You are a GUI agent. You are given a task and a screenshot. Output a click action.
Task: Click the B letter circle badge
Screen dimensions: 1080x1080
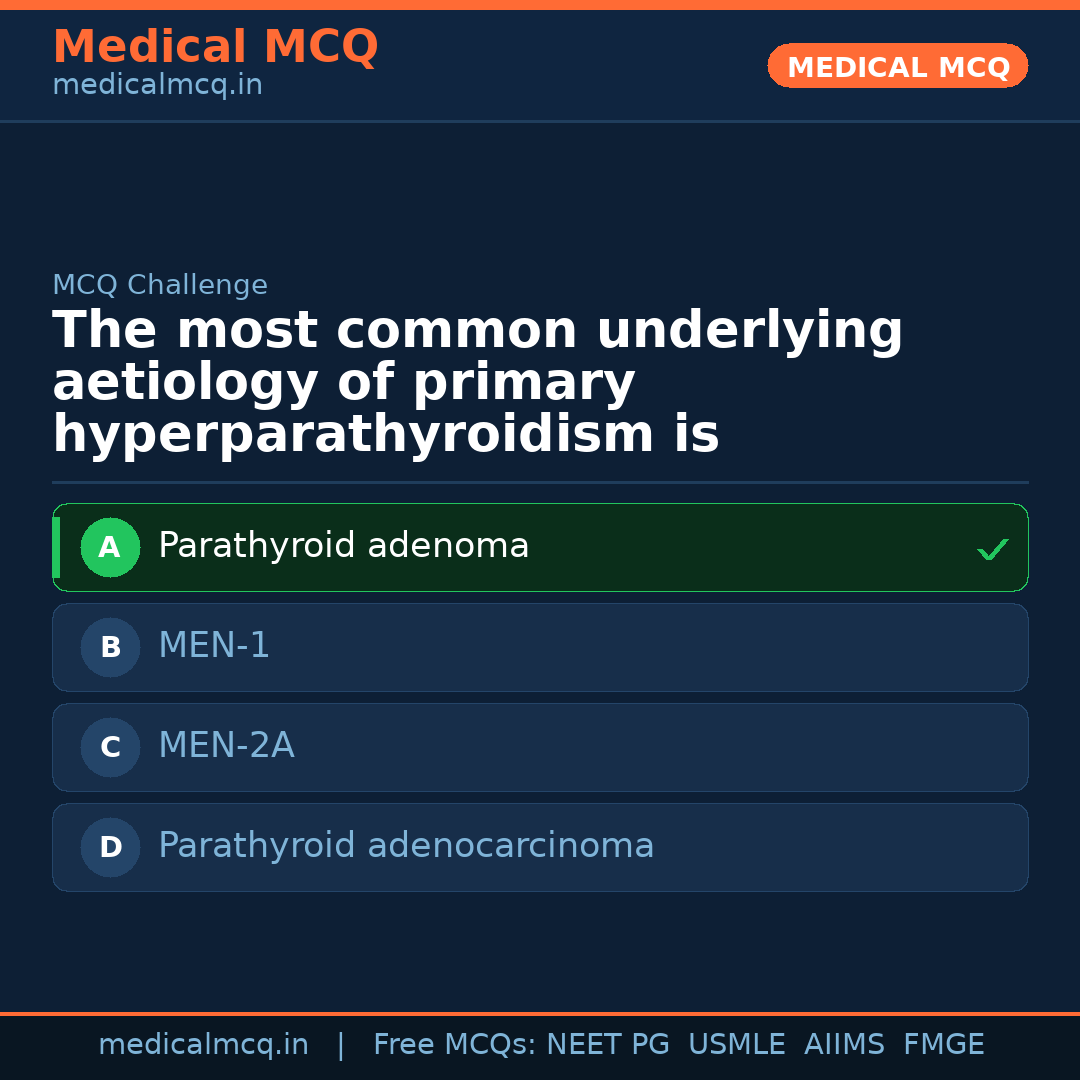110,648
